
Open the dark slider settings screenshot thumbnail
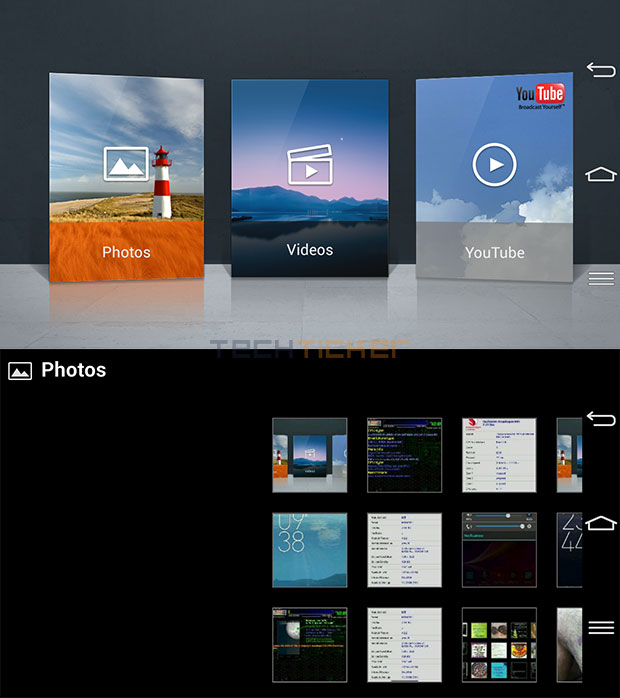(x=499, y=550)
